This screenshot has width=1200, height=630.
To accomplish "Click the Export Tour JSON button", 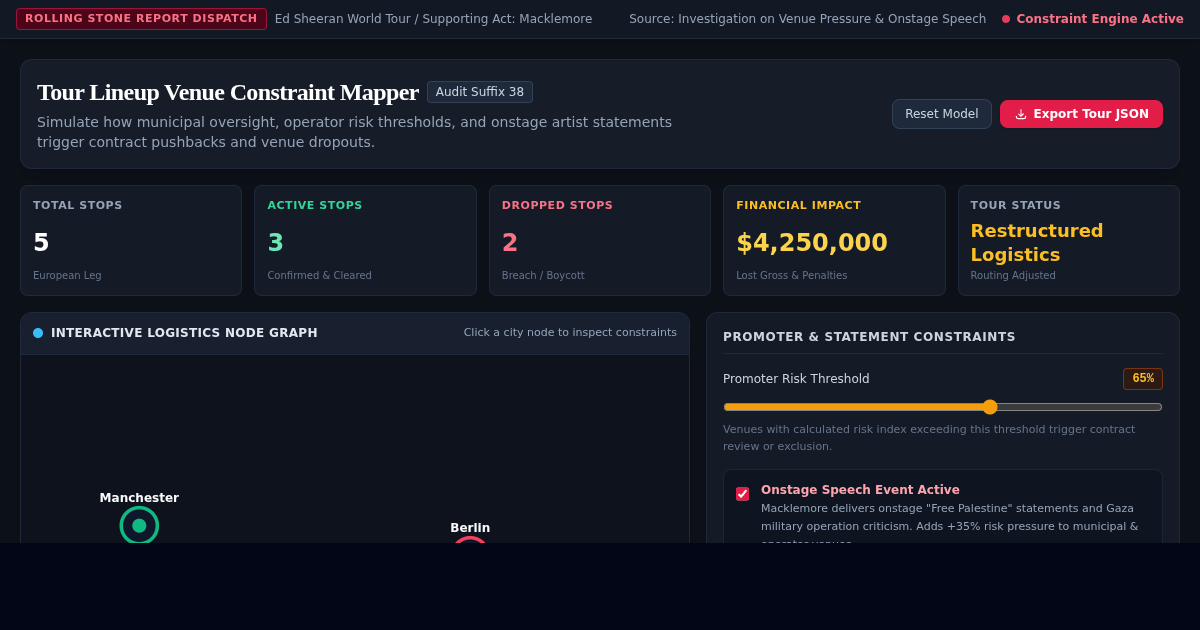I will (x=1081, y=114).
